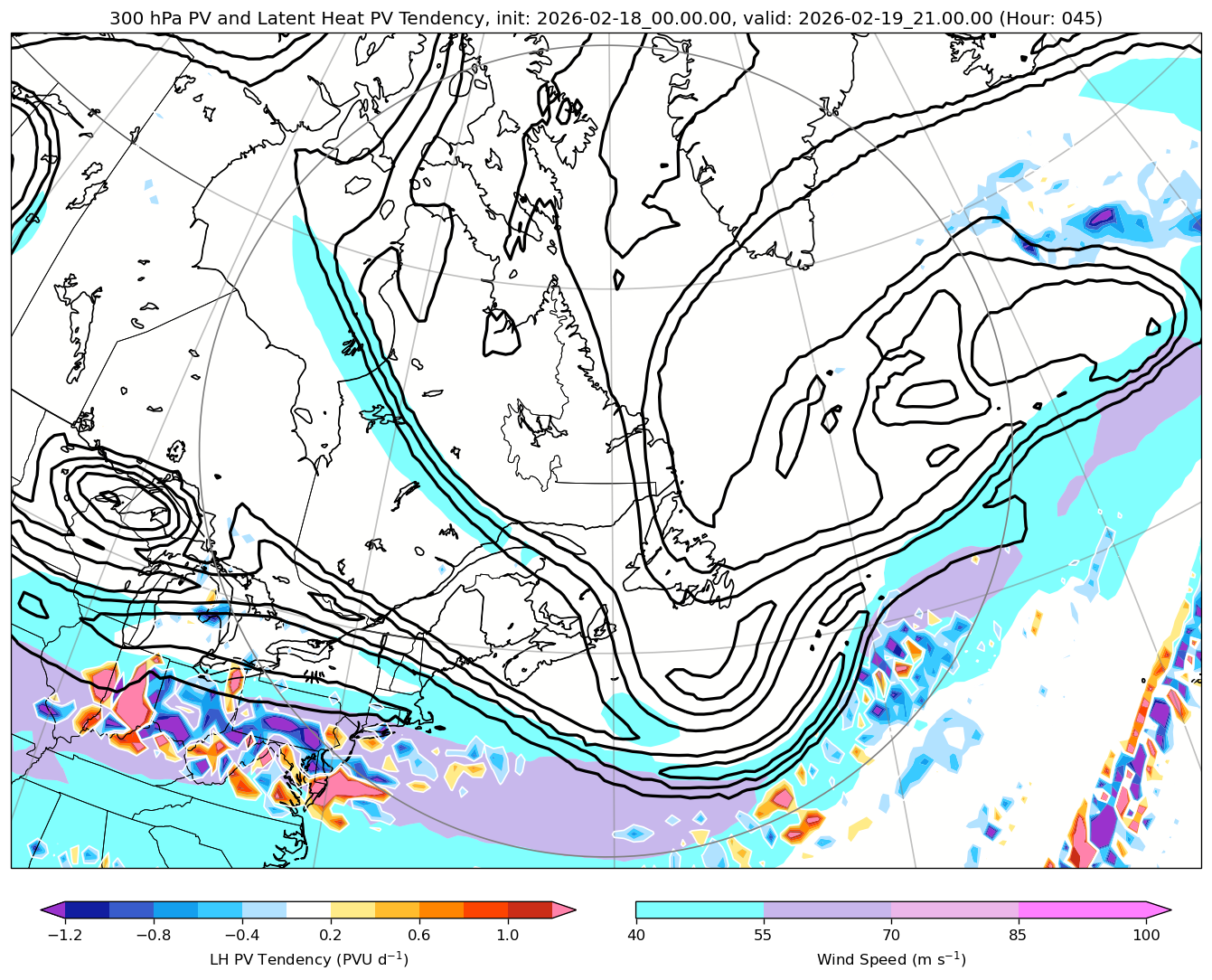The width and height of the screenshot is (1212, 980).
Task: Select the cyan 40–55 wind speed swatch
Action: [x=700, y=909]
